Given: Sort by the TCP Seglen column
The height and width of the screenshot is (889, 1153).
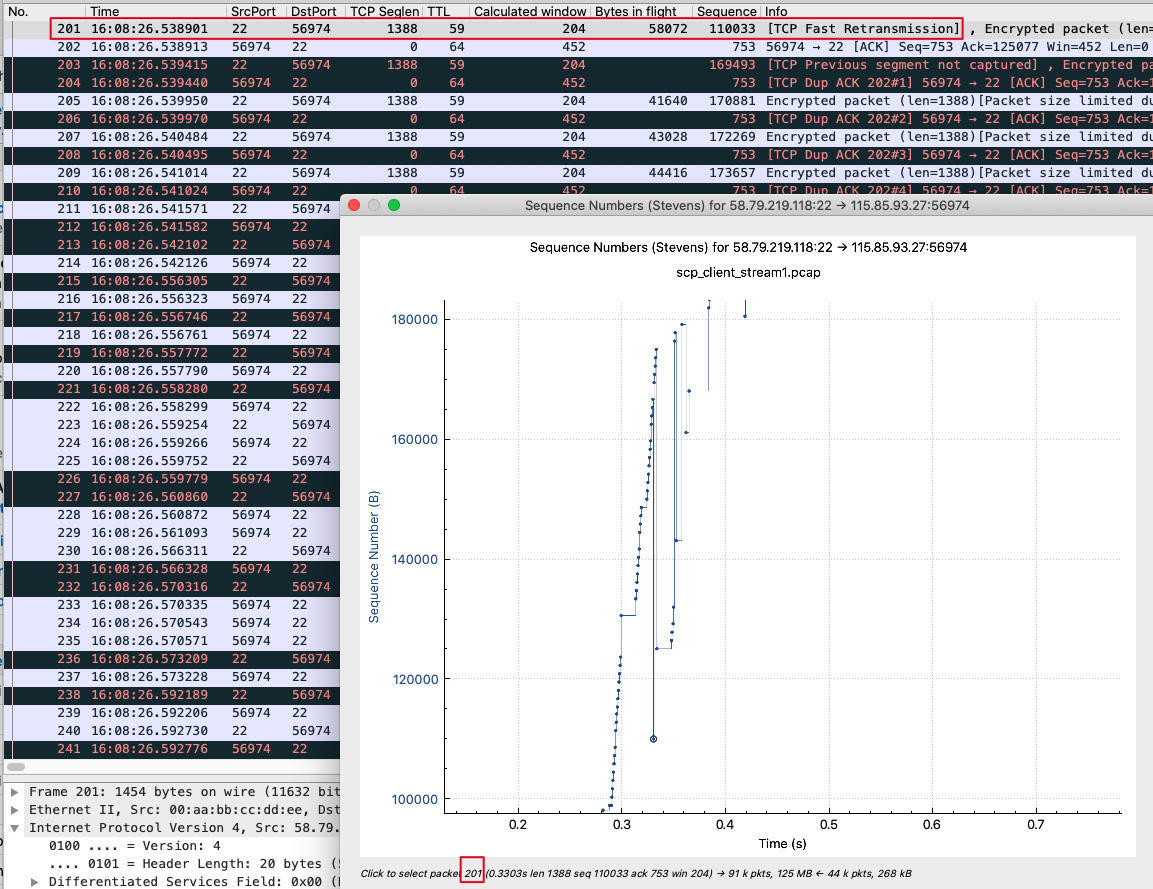Looking at the screenshot, I should [x=383, y=11].
